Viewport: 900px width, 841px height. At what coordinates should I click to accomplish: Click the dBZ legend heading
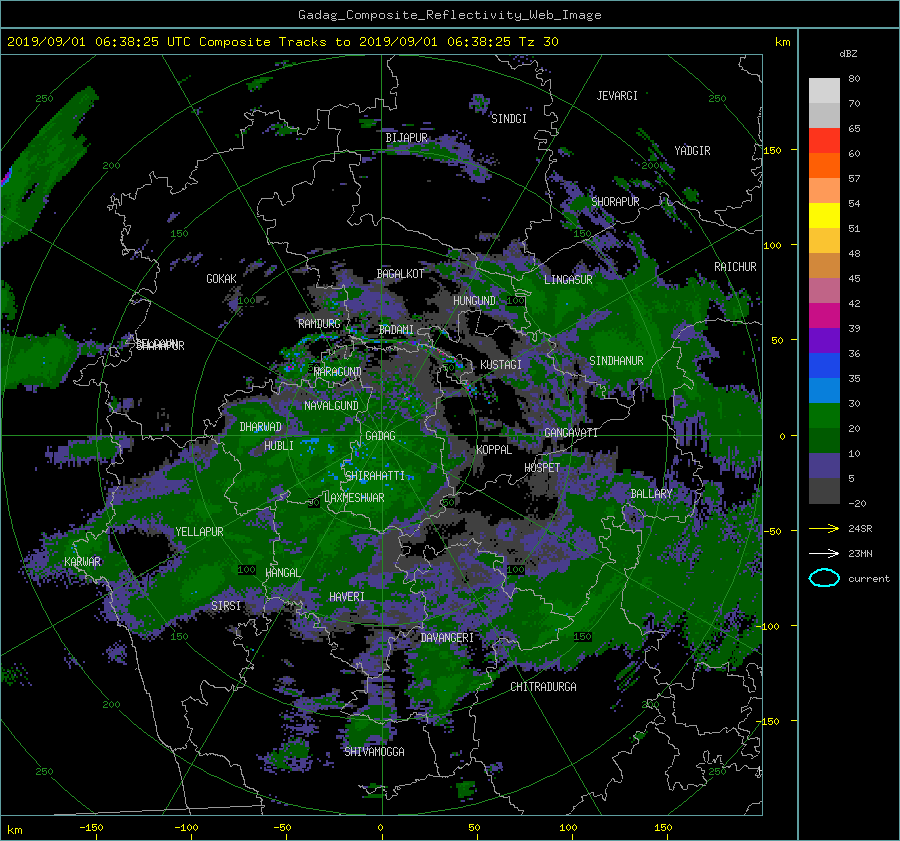(x=848, y=54)
